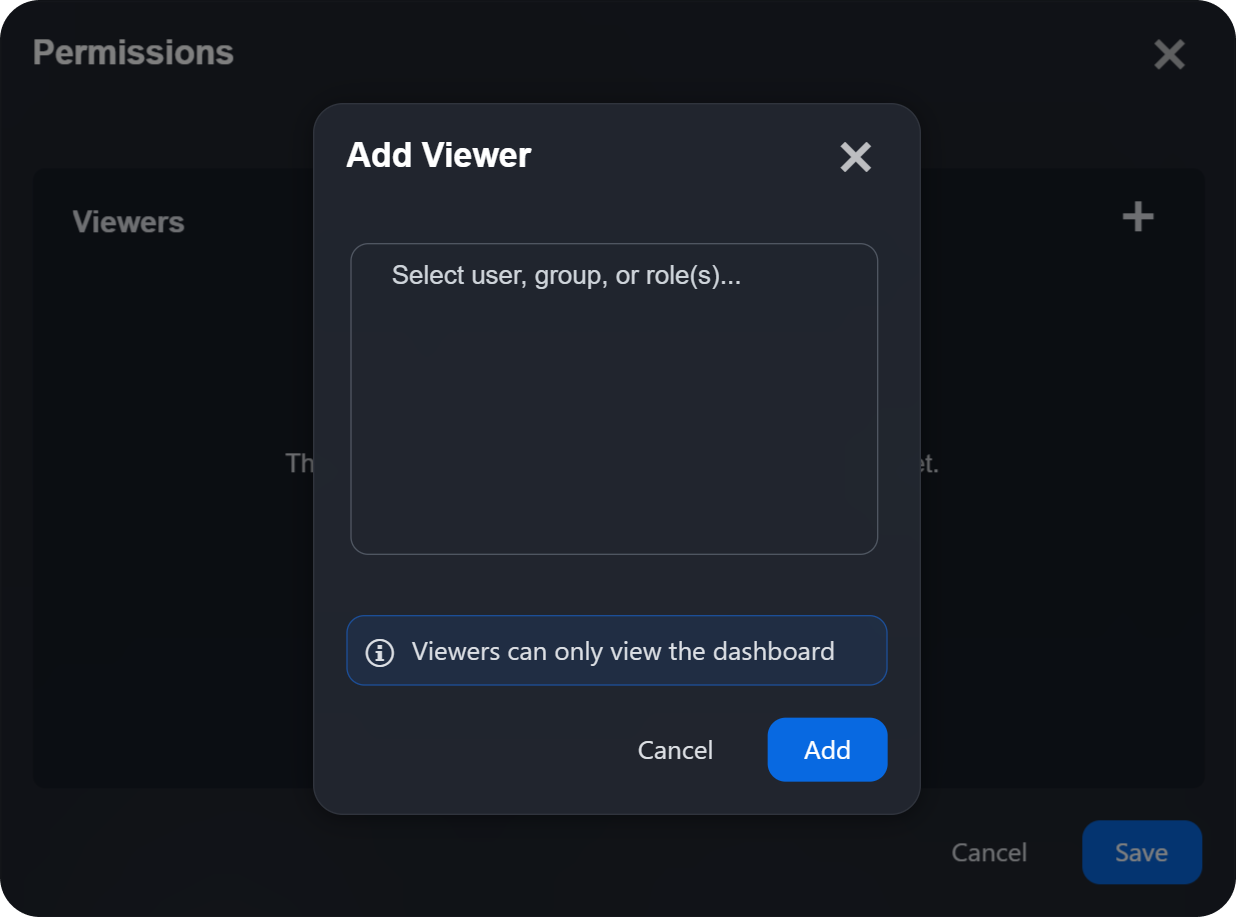Click the "Add Viewer" dialog title

(438, 155)
